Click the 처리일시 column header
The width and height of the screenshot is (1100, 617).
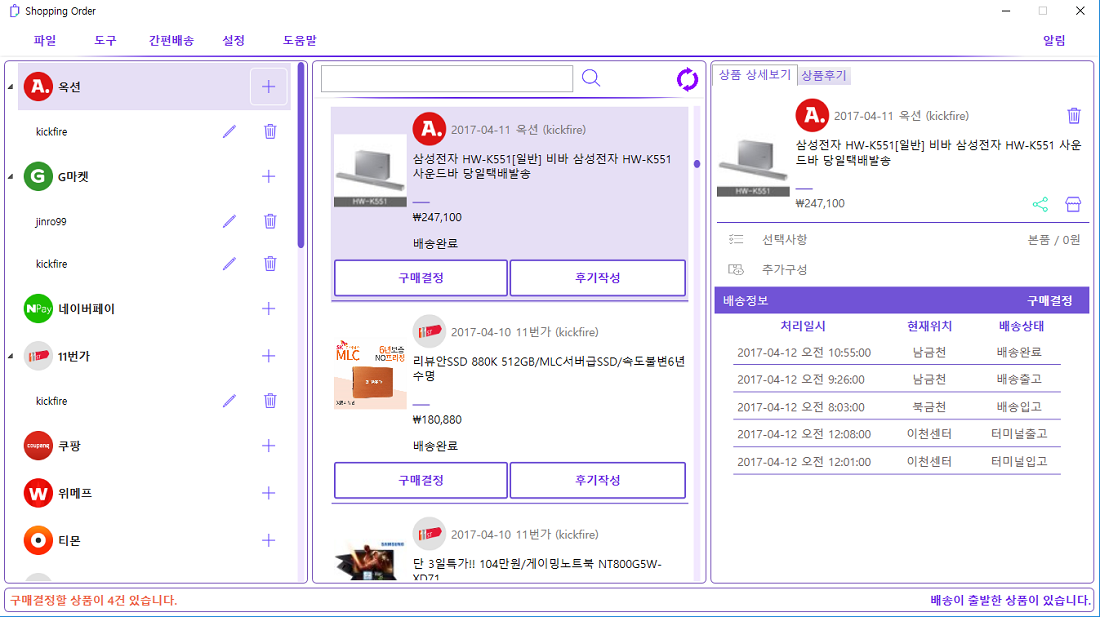pyautogui.click(x=803, y=326)
